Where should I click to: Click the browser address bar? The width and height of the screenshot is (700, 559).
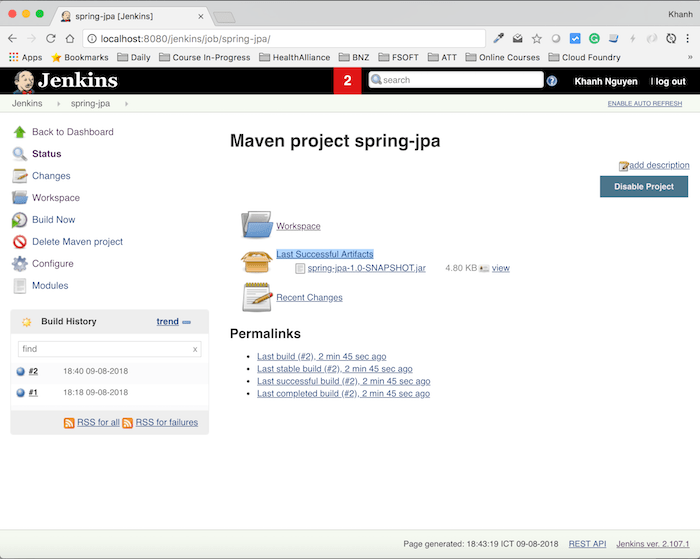click(x=284, y=39)
